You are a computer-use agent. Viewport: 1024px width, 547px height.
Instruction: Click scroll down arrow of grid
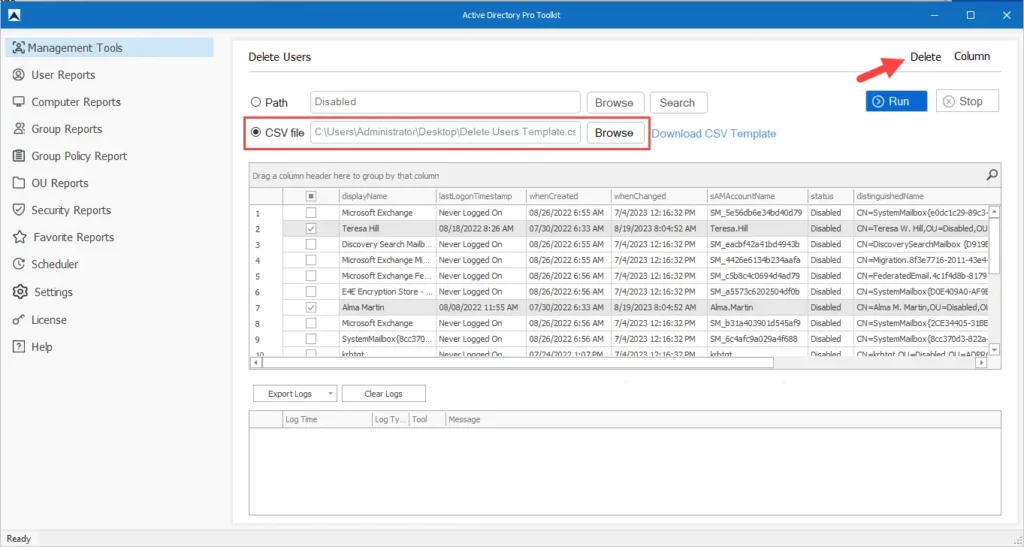coord(995,350)
